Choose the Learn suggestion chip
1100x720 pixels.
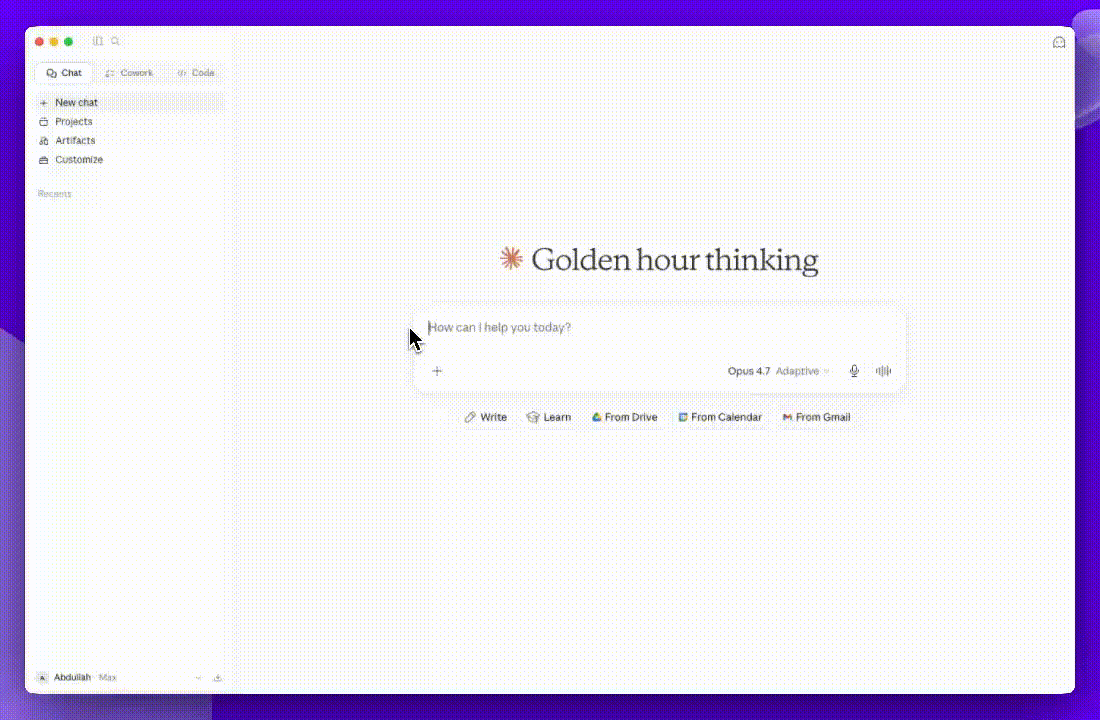[x=549, y=418]
